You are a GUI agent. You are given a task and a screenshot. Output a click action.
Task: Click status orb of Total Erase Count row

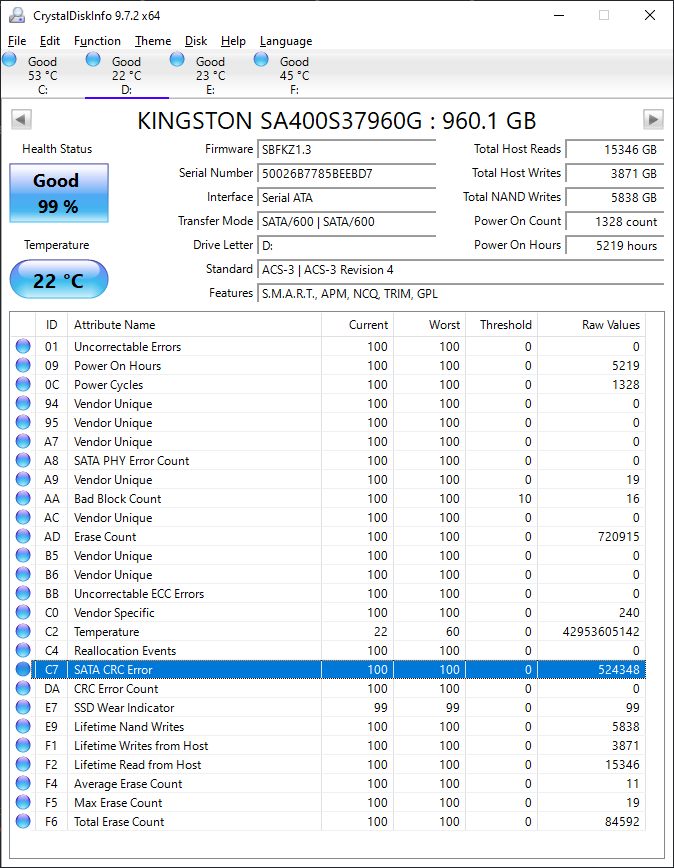pyautogui.click(x=23, y=821)
